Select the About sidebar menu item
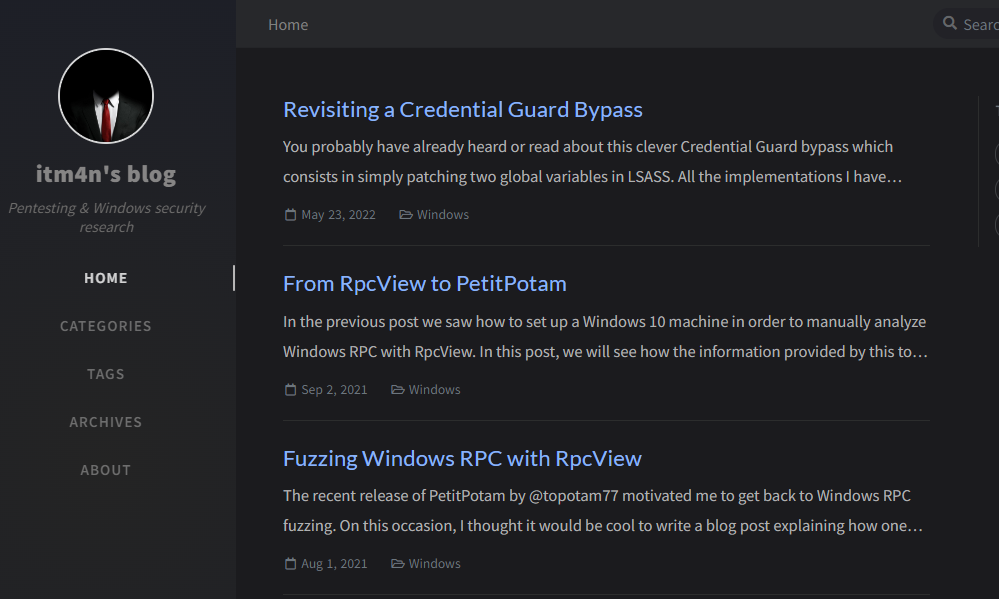The image size is (999, 599). (x=106, y=470)
